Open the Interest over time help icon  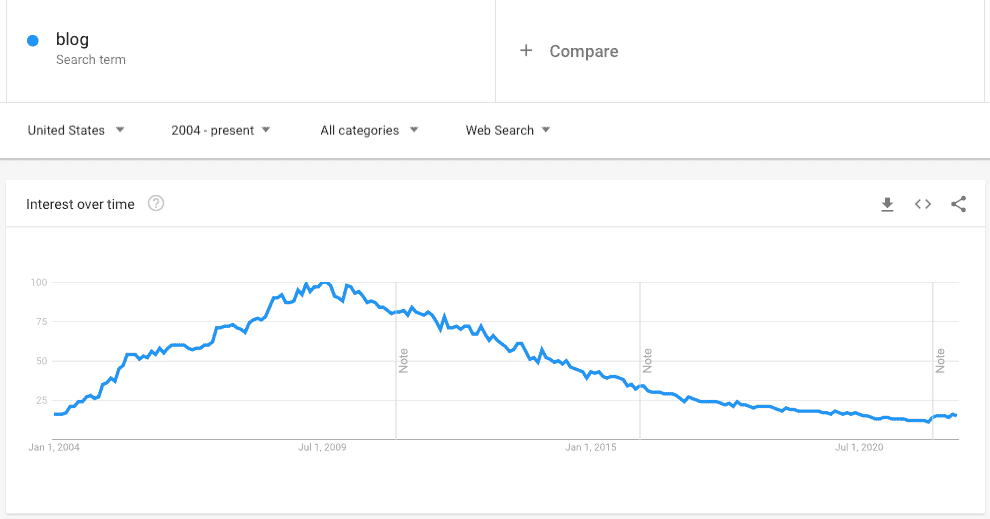(x=156, y=204)
